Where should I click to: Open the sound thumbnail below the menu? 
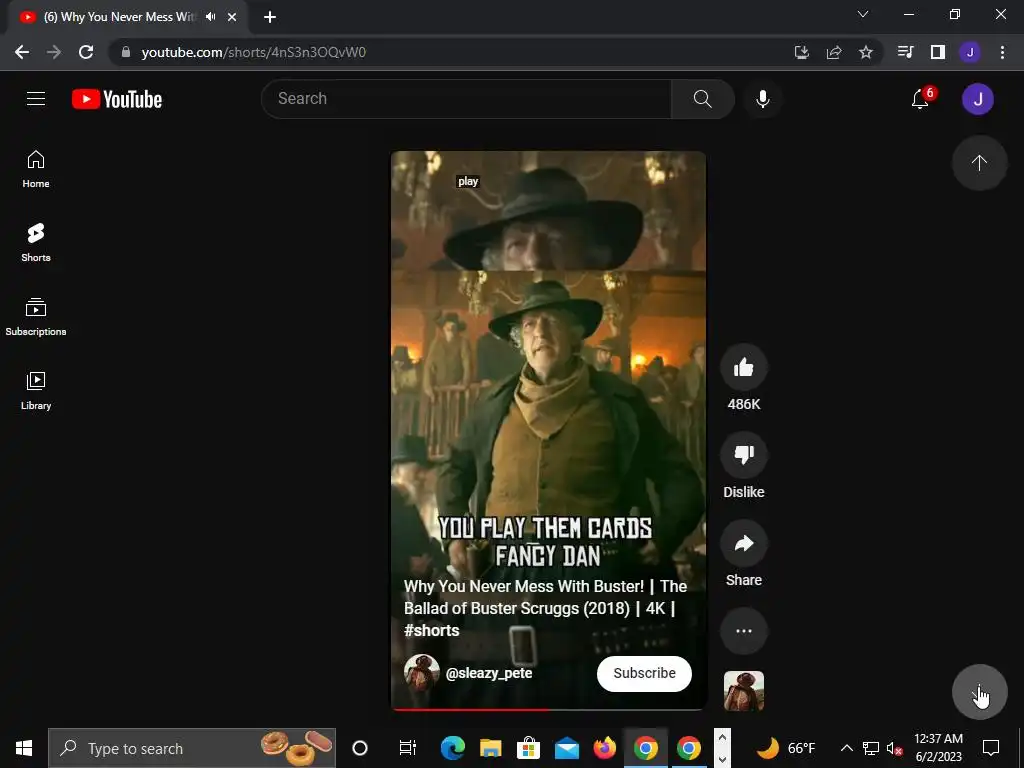tap(744, 691)
